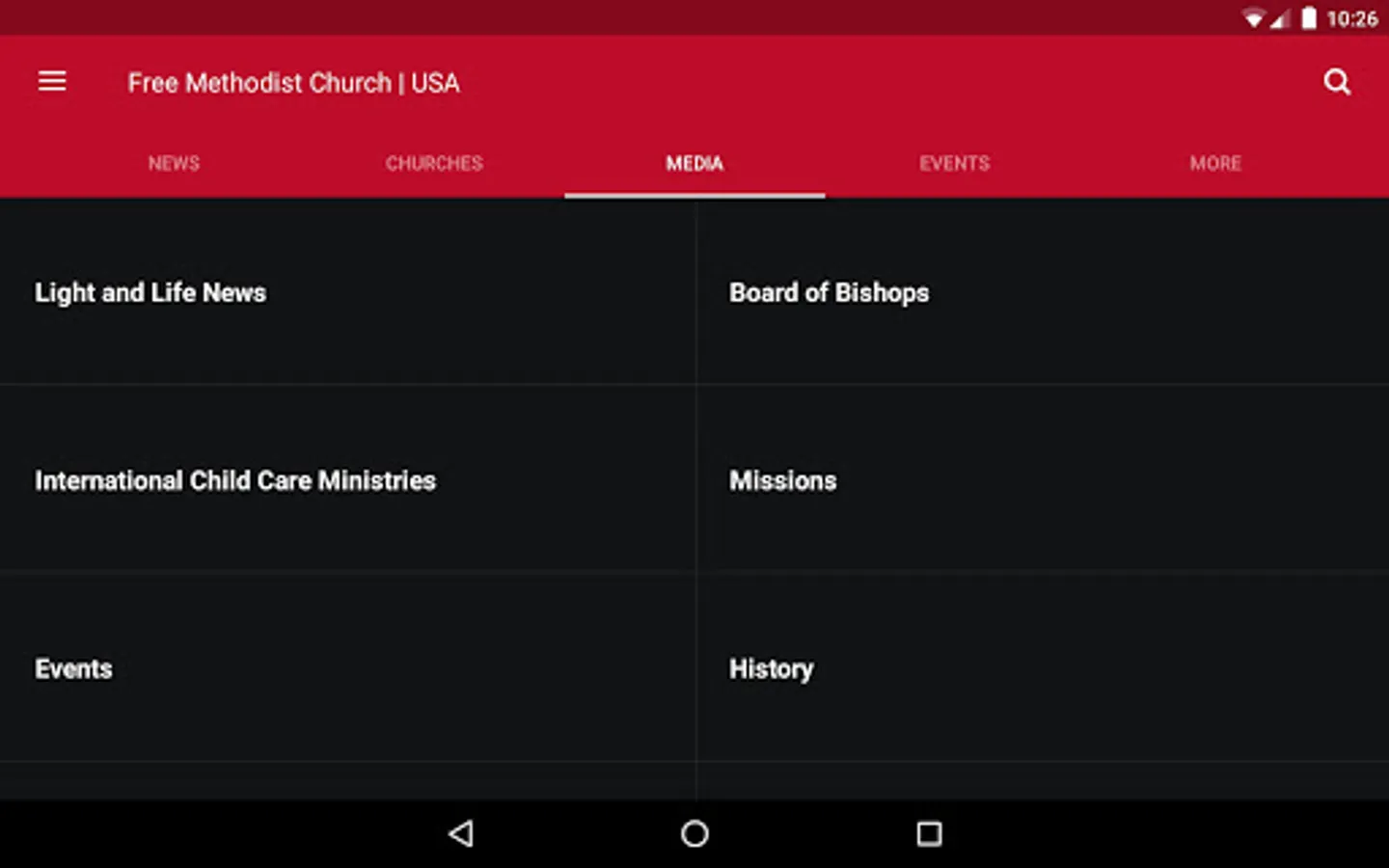Tap the 10:26 clock

pyautogui.click(x=1351, y=18)
